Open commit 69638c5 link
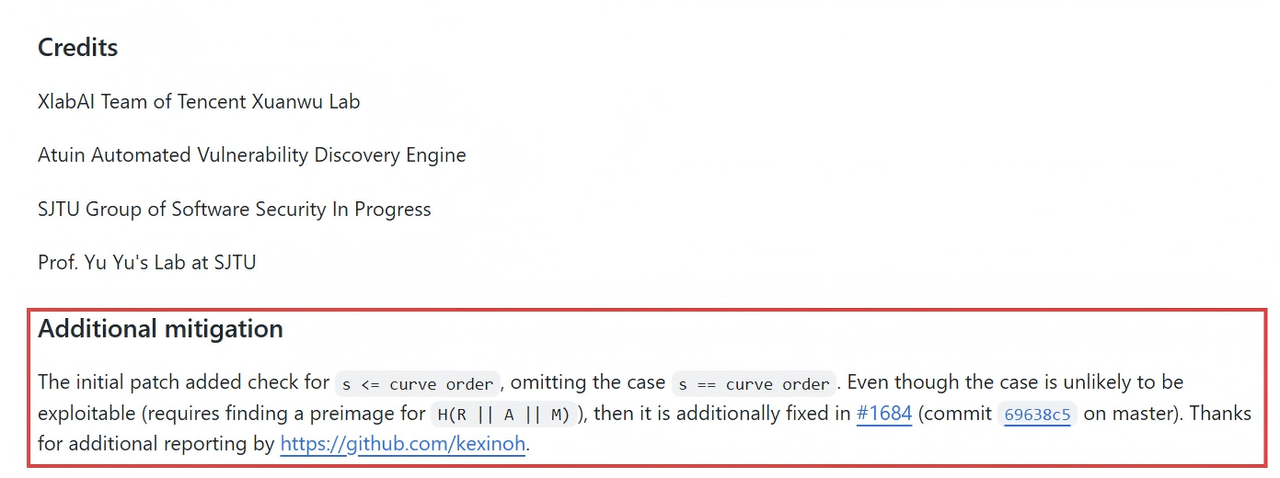 coord(1037,414)
